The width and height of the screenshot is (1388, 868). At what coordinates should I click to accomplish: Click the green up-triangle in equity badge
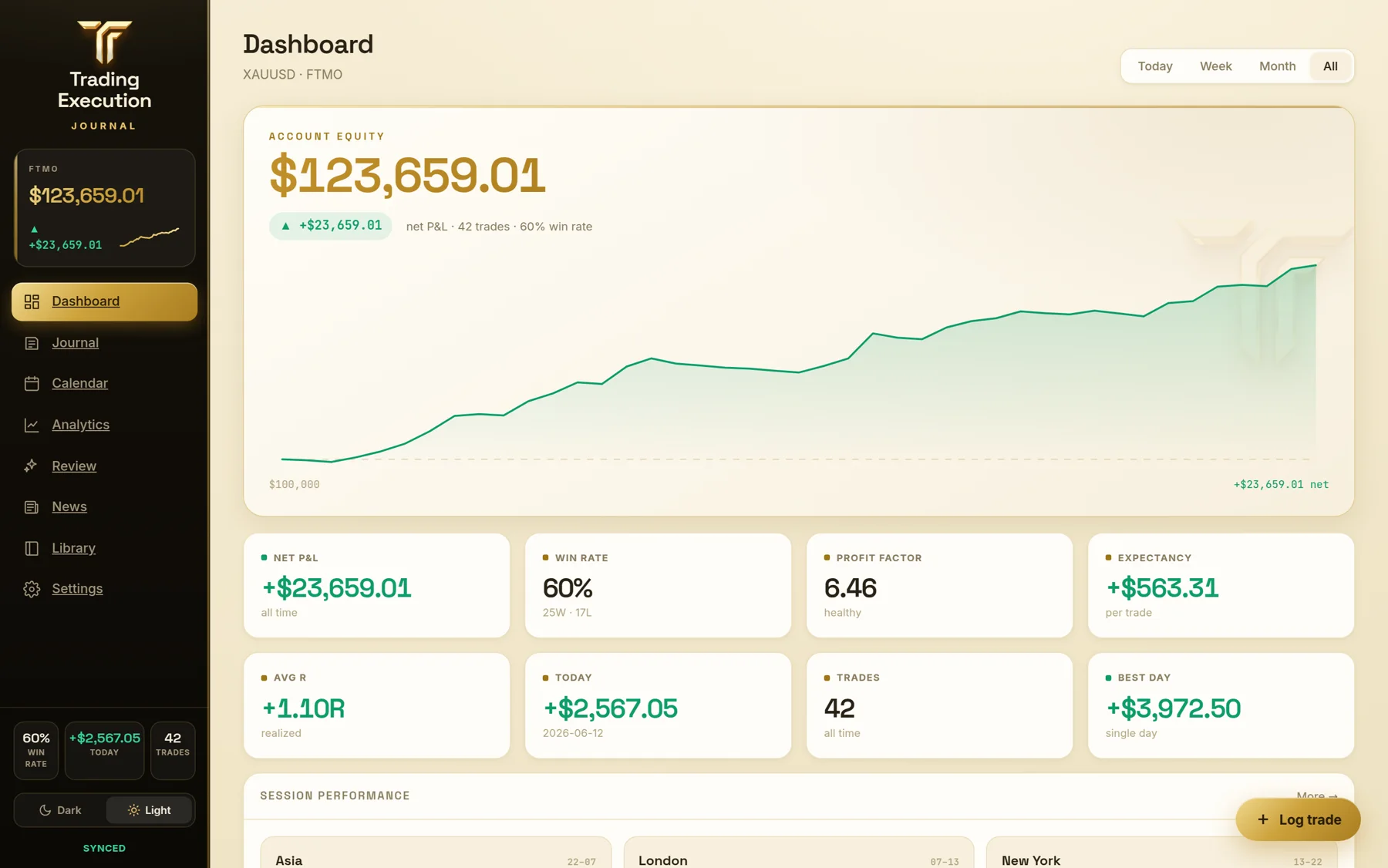click(285, 226)
